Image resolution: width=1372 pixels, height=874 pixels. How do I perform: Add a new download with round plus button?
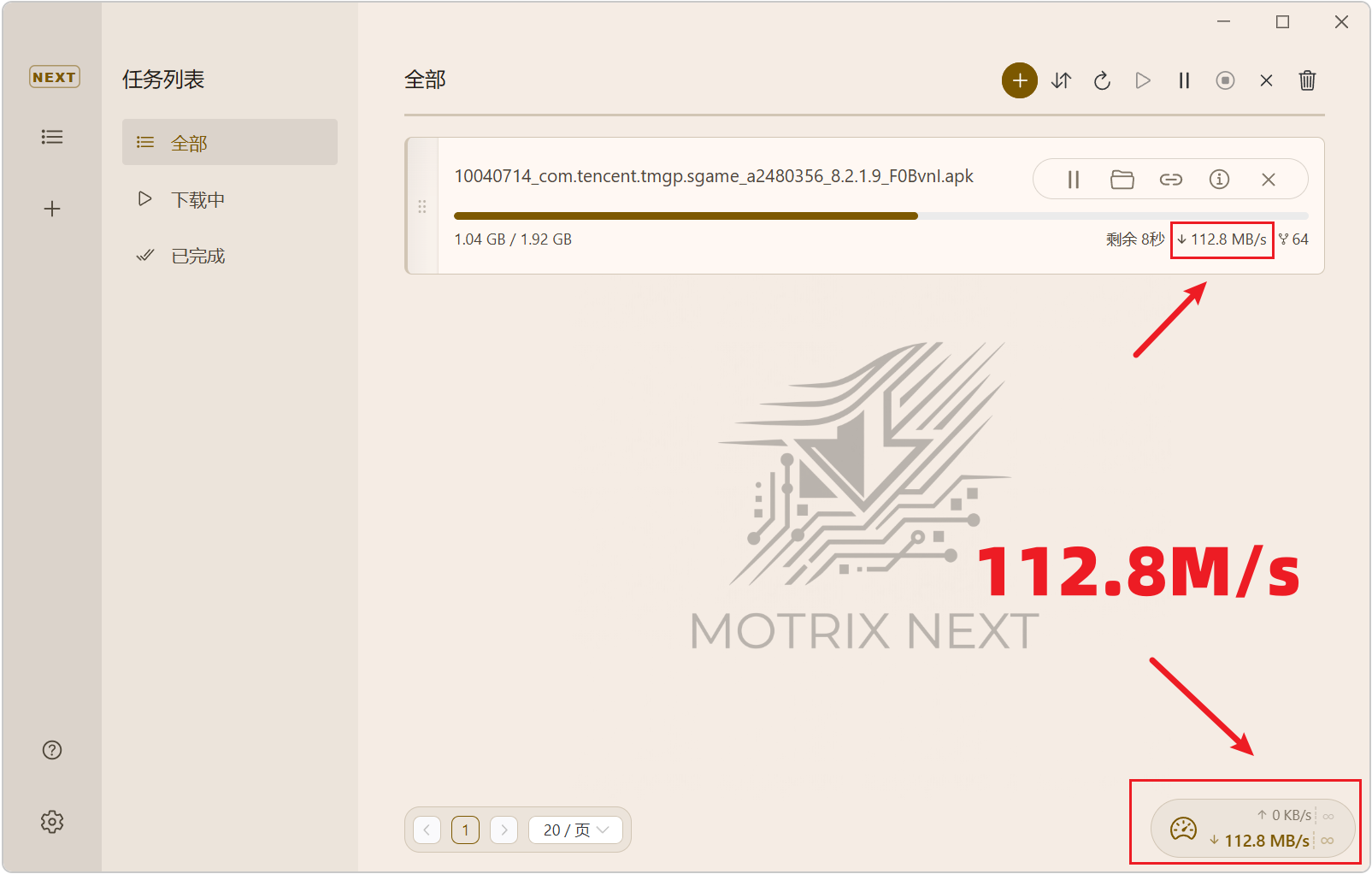(x=1020, y=80)
